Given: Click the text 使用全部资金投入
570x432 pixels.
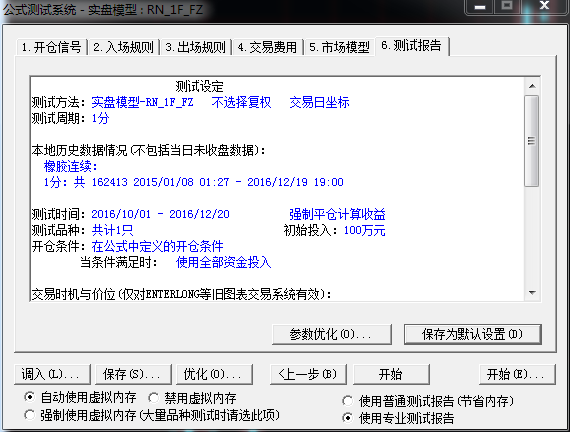Looking at the screenshot, I should click(224, 262).
